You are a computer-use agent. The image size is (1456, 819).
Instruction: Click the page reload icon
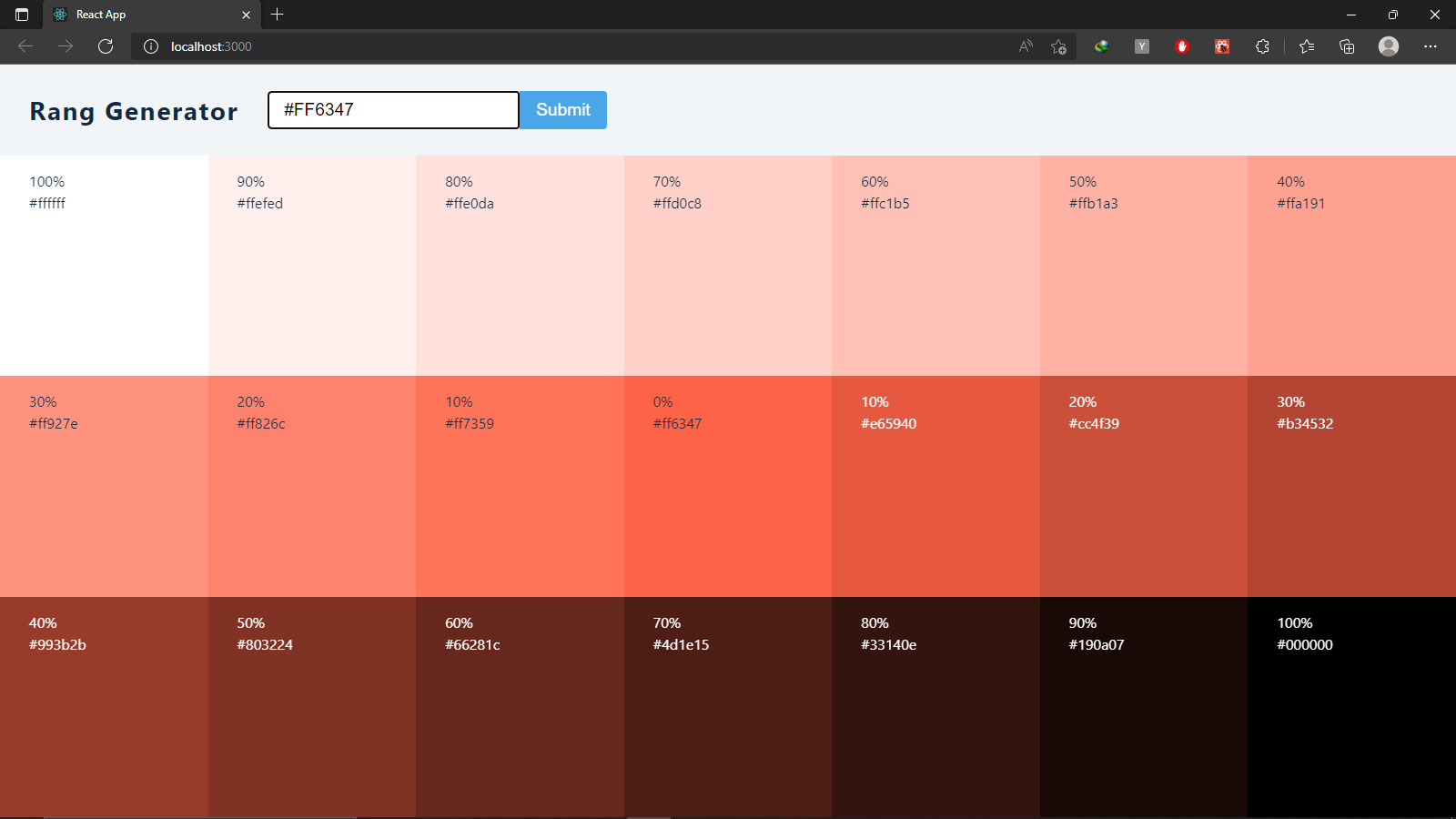click(x=106, y=46)
